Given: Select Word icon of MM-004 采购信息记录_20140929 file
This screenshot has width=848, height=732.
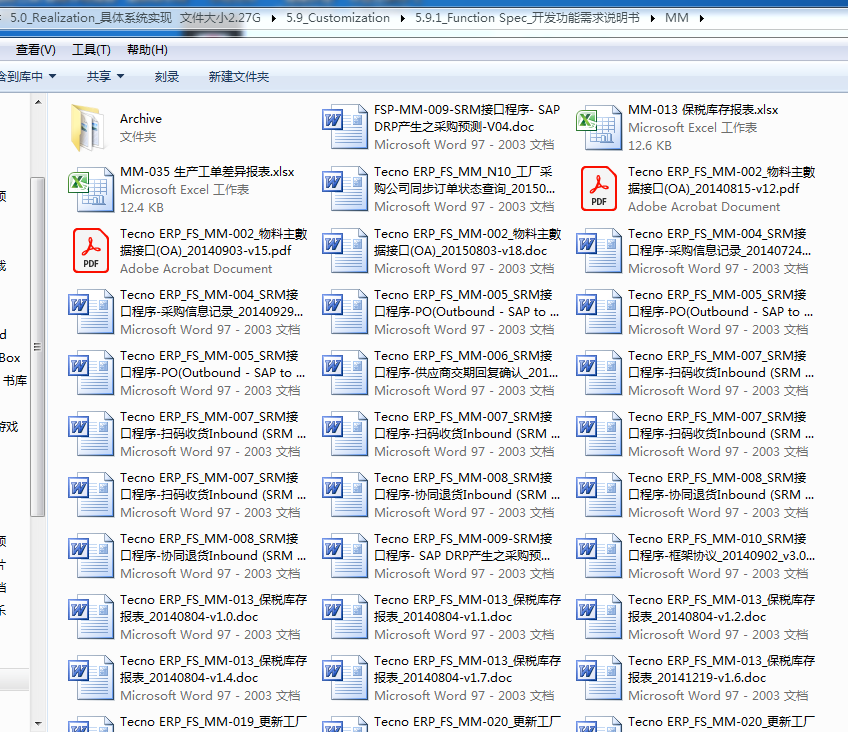Looking at the screenshot, I should (x=90, y=312).
